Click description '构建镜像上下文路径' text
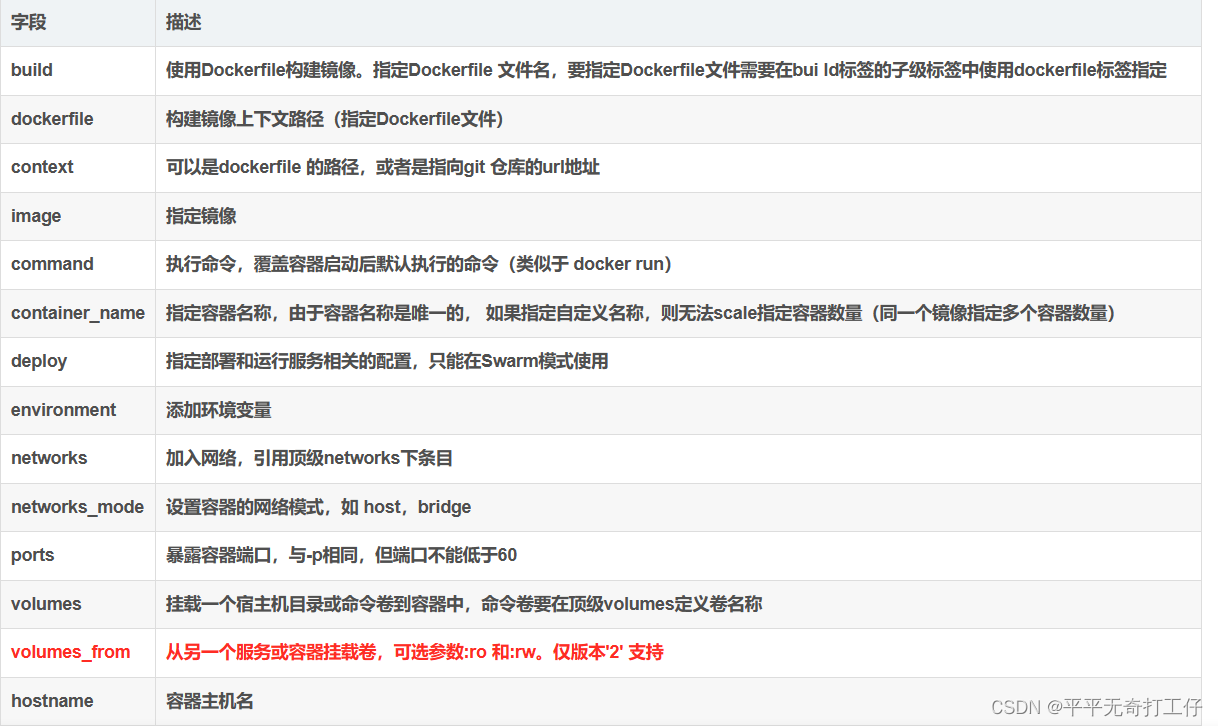This screenshot has height=726, width=1218. pos(247,119)
